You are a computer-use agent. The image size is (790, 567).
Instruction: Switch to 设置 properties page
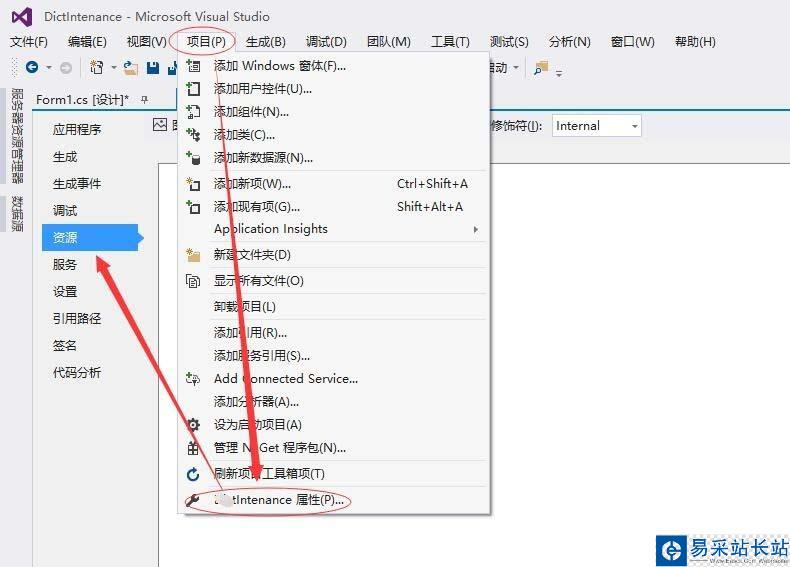pos(65,291)
